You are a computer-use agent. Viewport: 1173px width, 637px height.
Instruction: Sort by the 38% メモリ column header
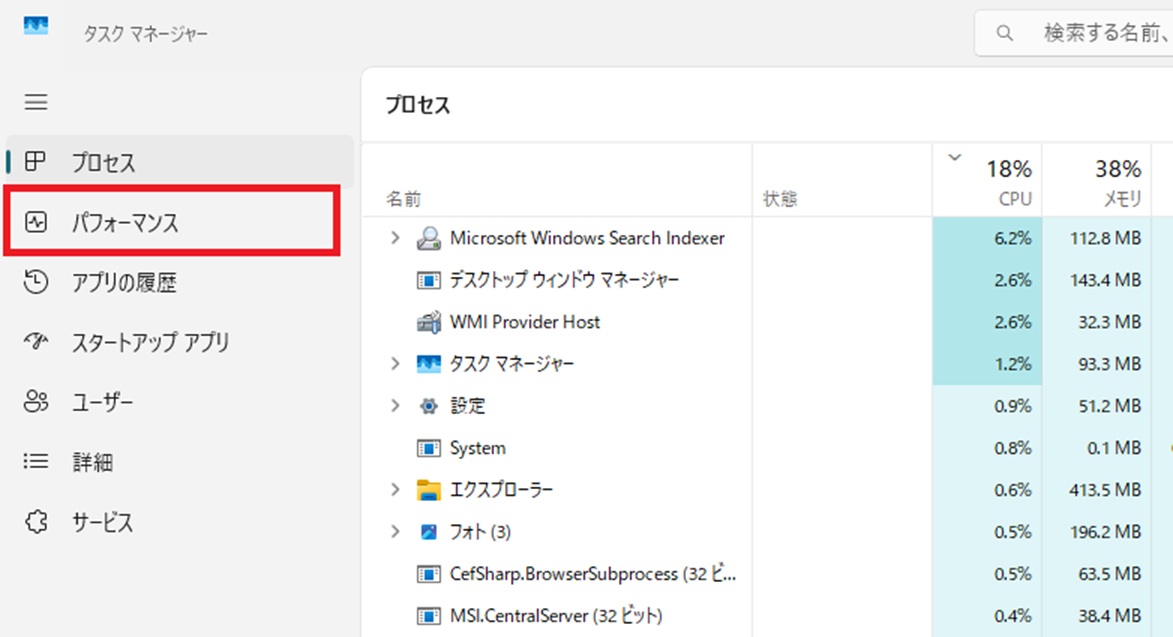1097,180
